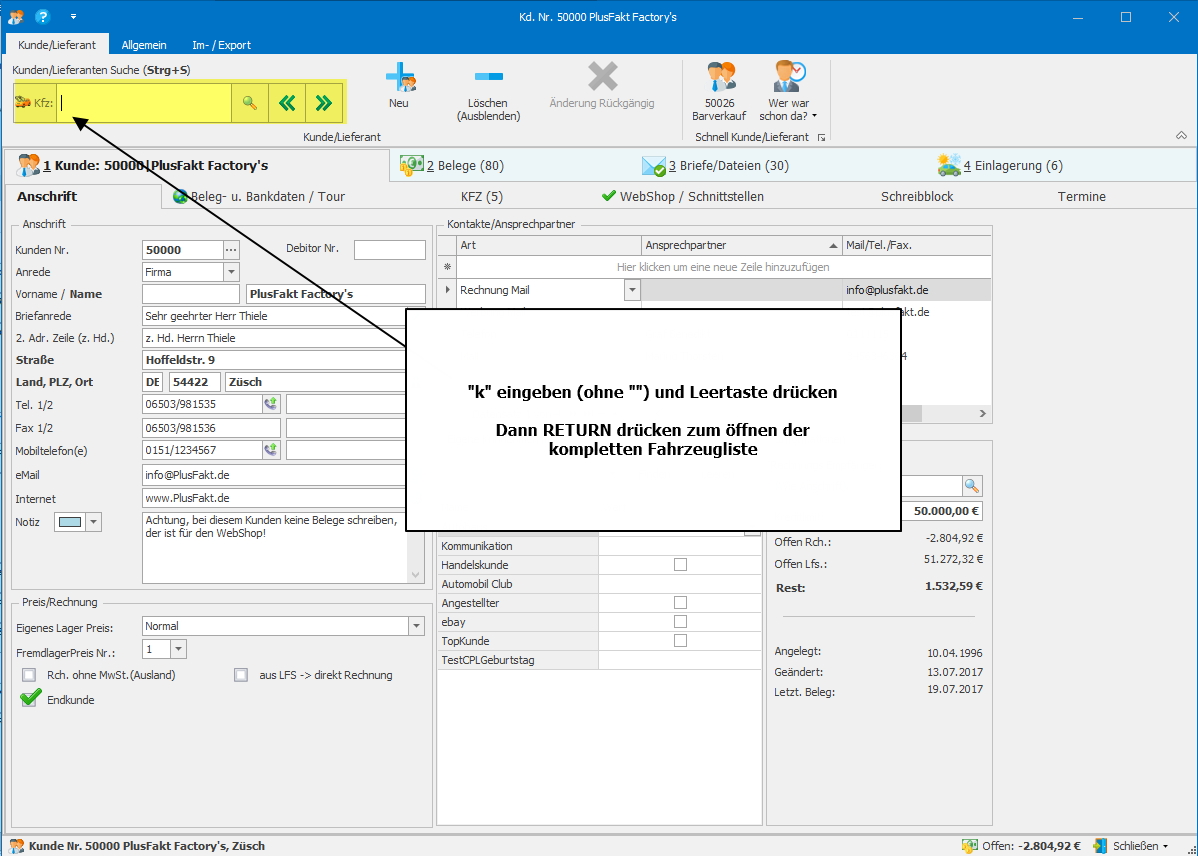Switch to the Im- / Export ribbon tab
The image size is (1198, 856).
[222, 45]
